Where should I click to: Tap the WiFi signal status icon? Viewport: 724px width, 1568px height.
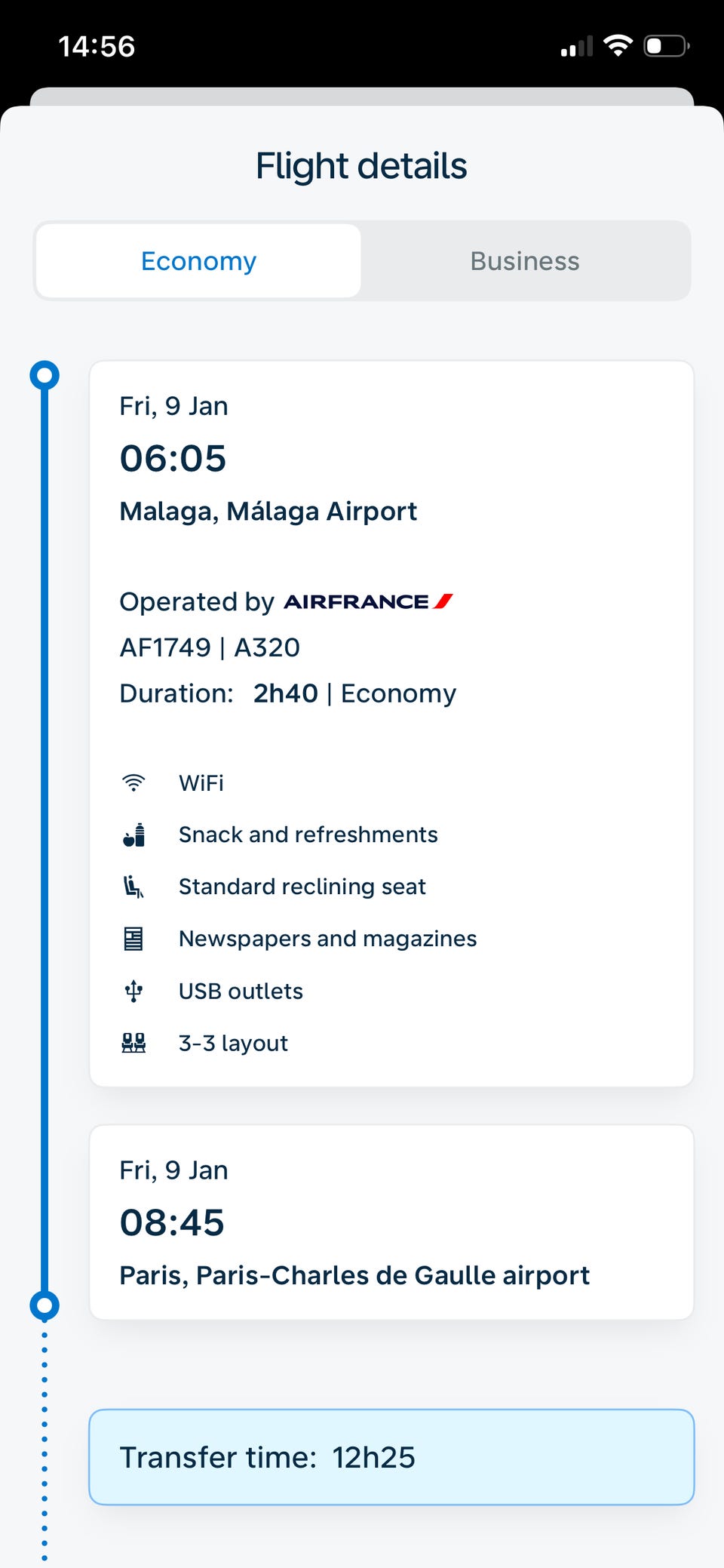[618, 46]
